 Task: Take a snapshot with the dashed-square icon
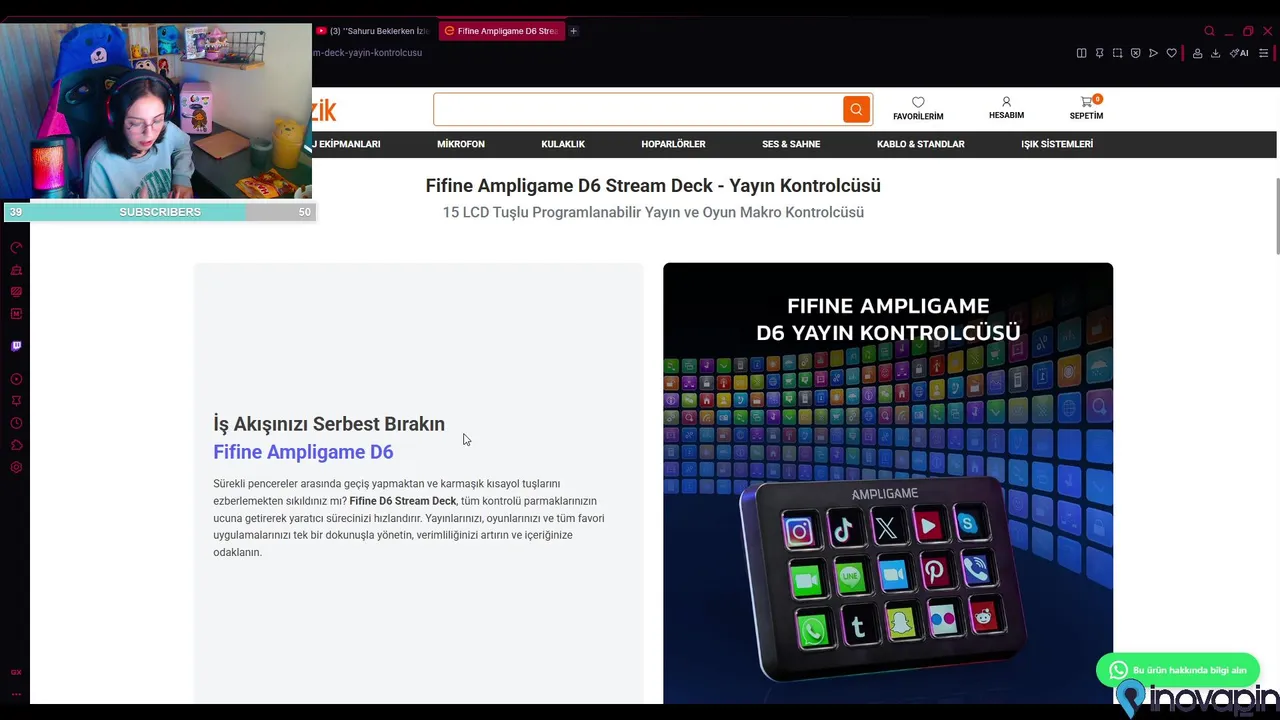click(1117, 53)
